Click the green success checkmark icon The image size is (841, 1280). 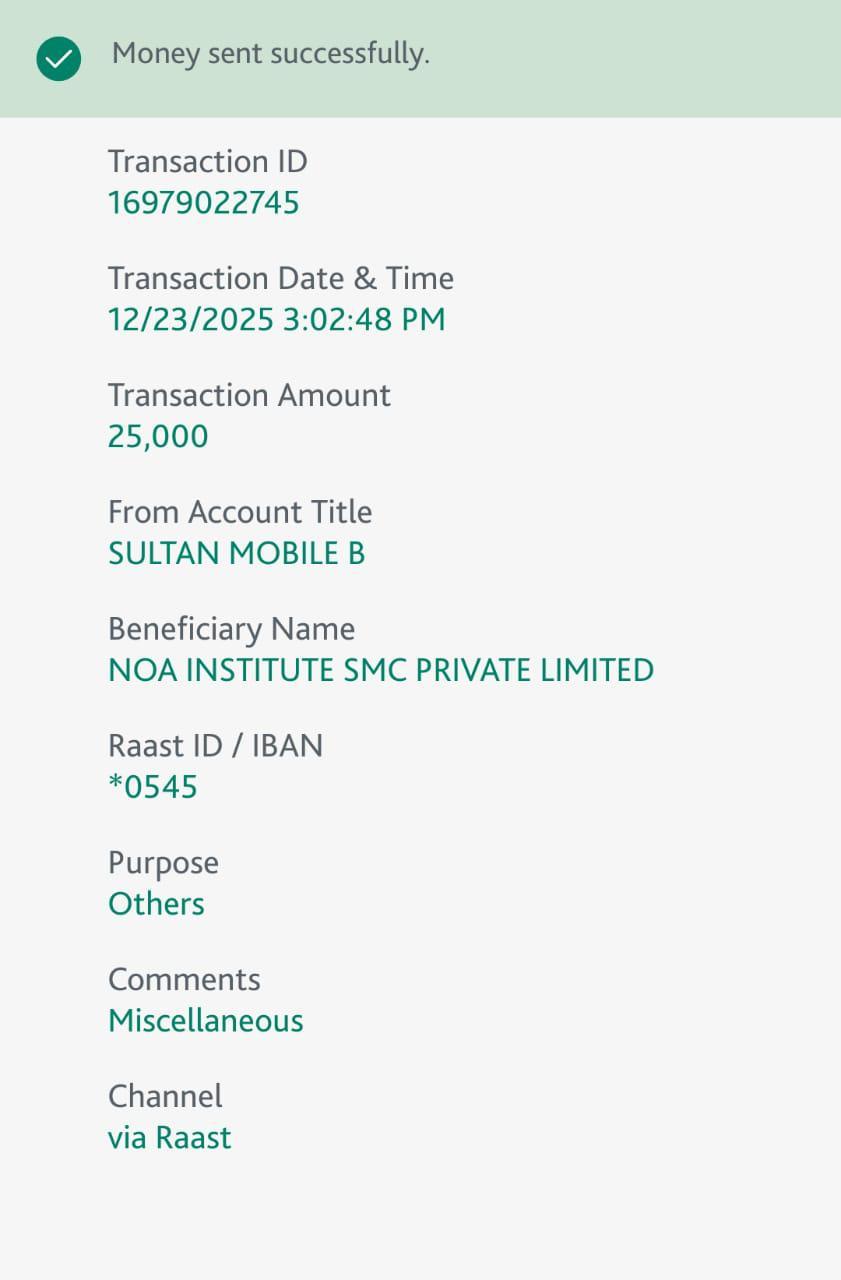(59, 59)
